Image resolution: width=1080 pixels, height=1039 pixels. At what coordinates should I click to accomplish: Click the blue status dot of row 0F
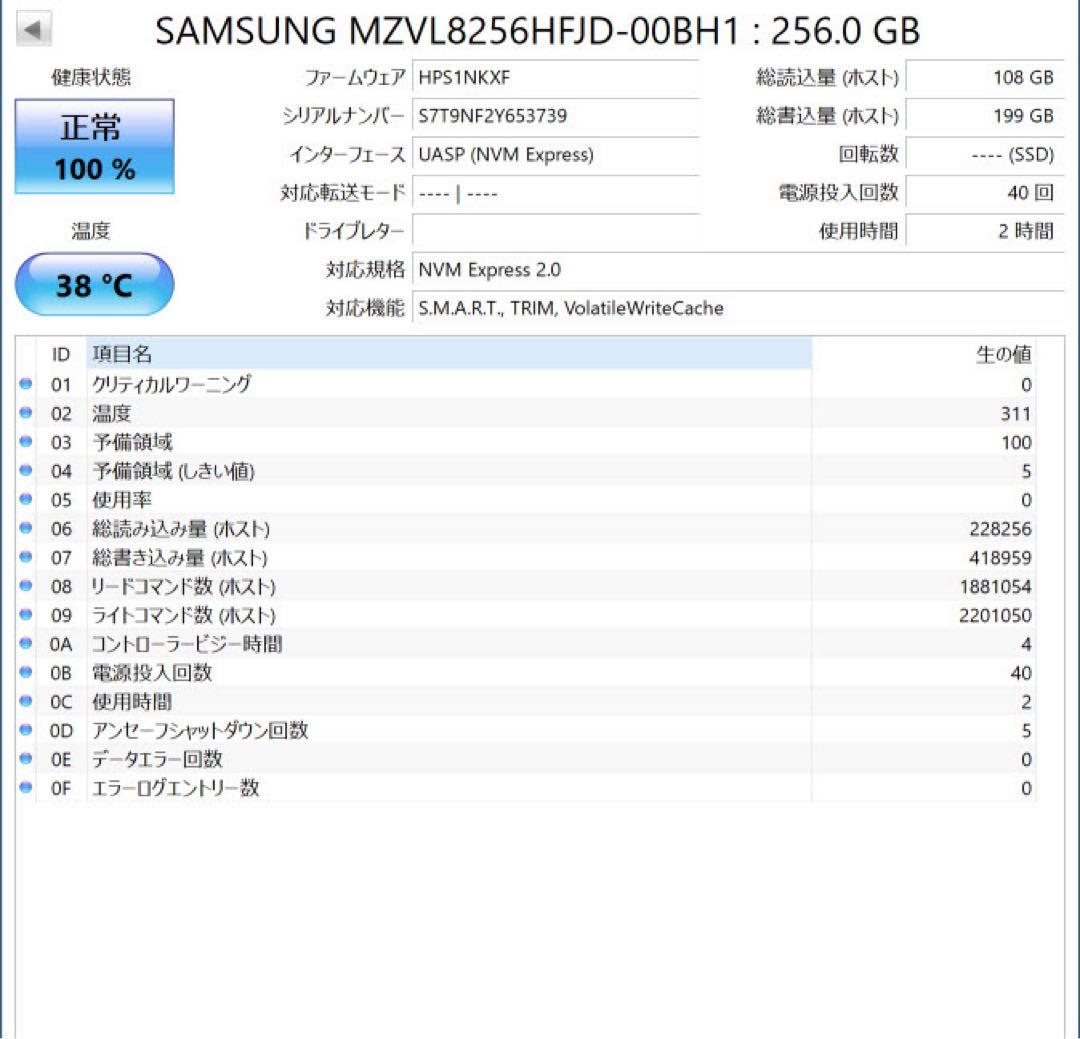pyautogui.click(x=26, y=787)
